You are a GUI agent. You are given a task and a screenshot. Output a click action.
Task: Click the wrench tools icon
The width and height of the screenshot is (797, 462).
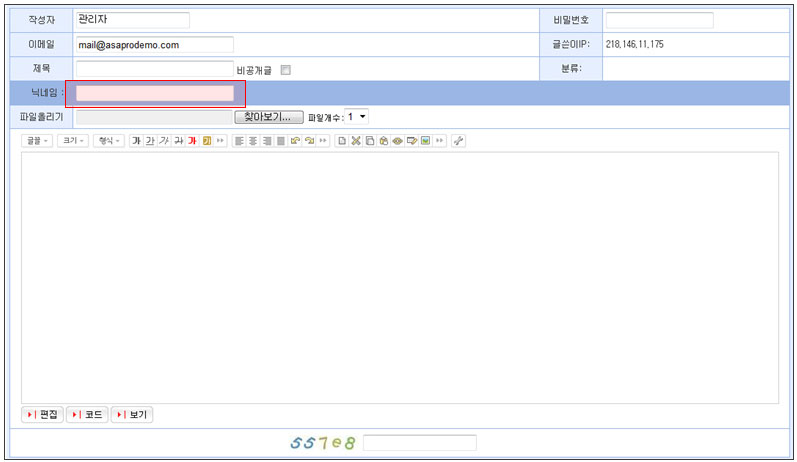click(458, 141)
